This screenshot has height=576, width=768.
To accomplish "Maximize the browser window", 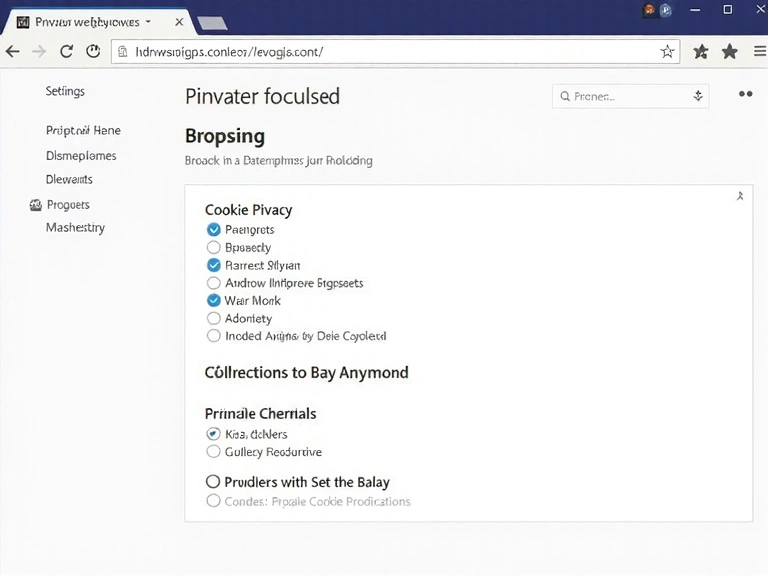I will pos(728,9).
